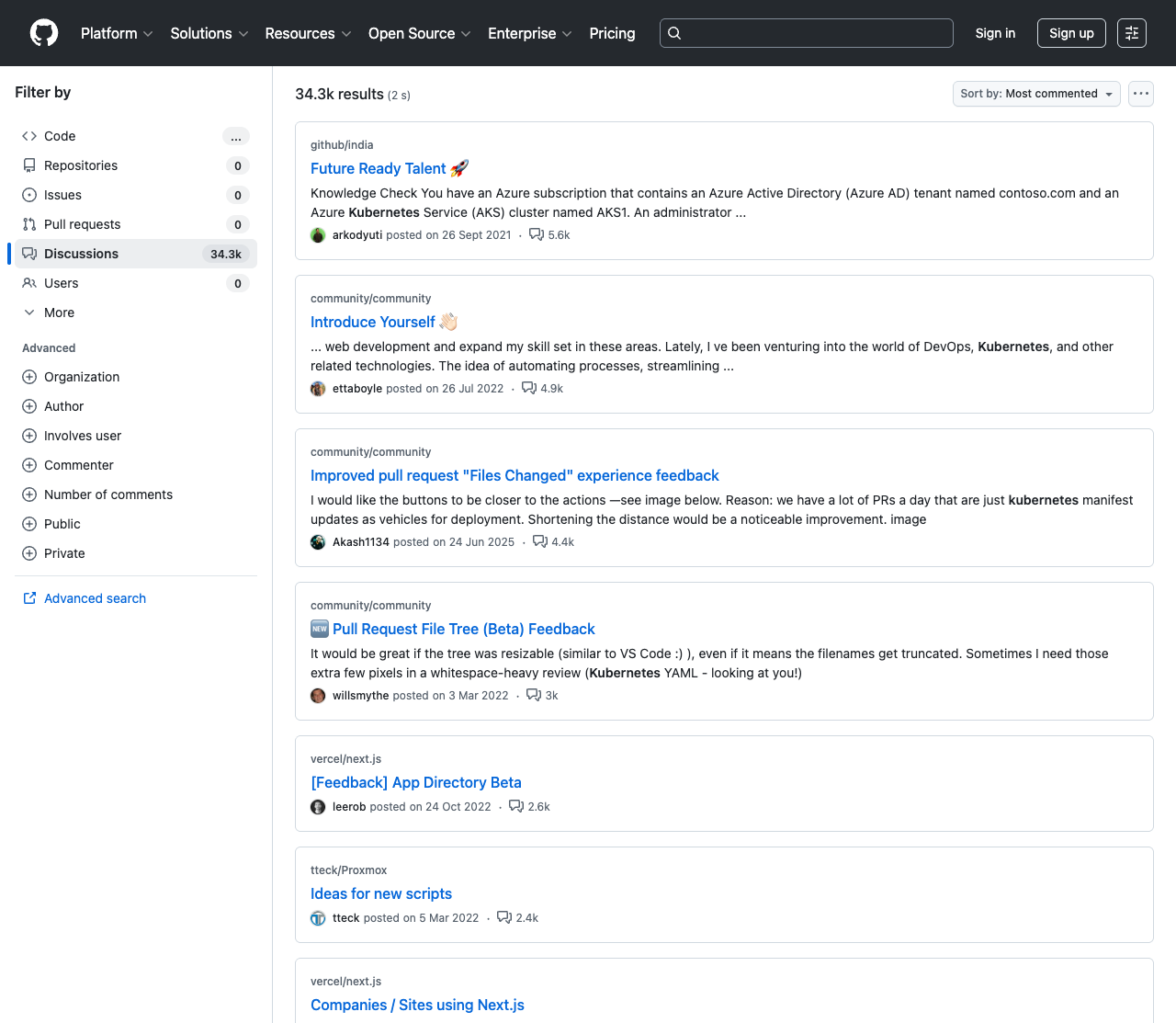Click username ettaboyle
This screenshot has width=1176, height=1023.
coord(357,389)
